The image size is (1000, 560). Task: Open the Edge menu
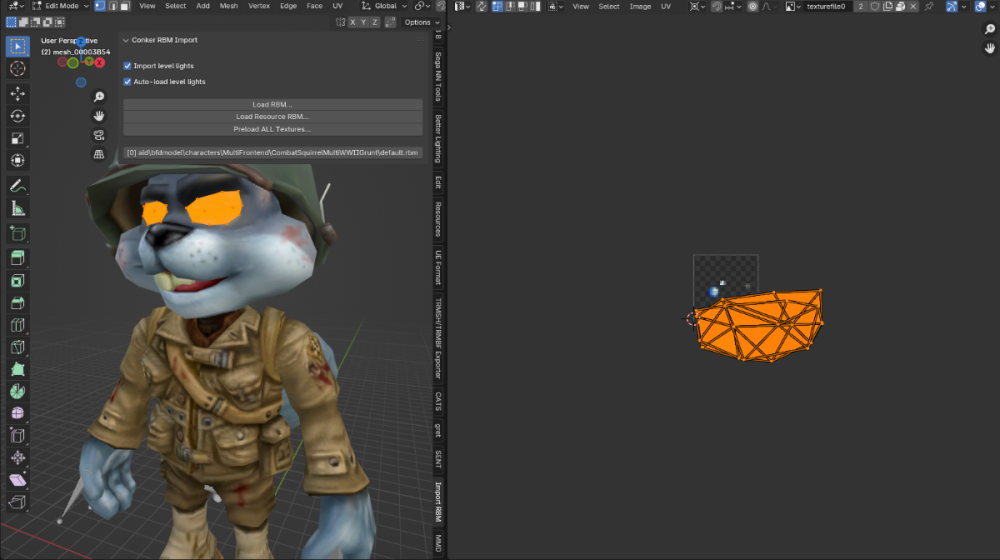(x=288, y=6)
